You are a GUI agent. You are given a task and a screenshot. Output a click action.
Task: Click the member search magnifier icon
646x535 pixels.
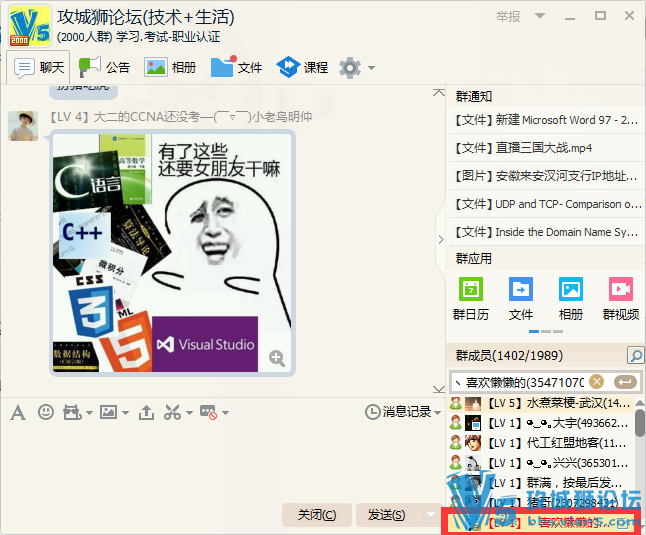tap(636, 355)
